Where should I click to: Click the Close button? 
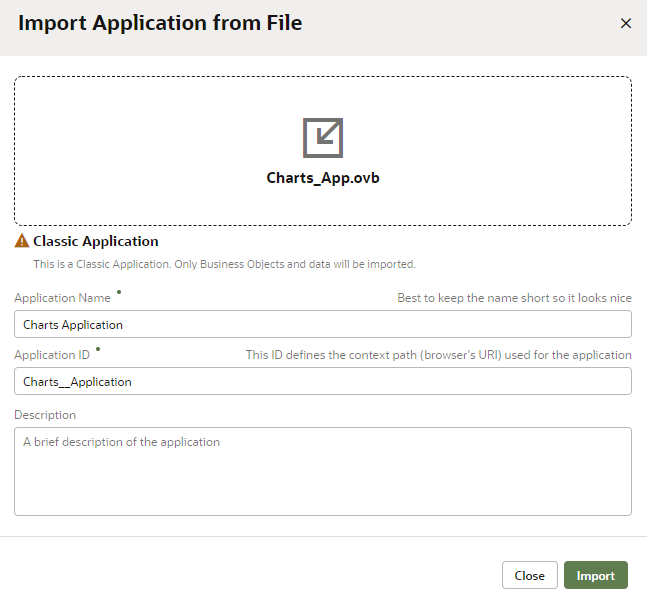pyautogui.click(x=529, y=575)
